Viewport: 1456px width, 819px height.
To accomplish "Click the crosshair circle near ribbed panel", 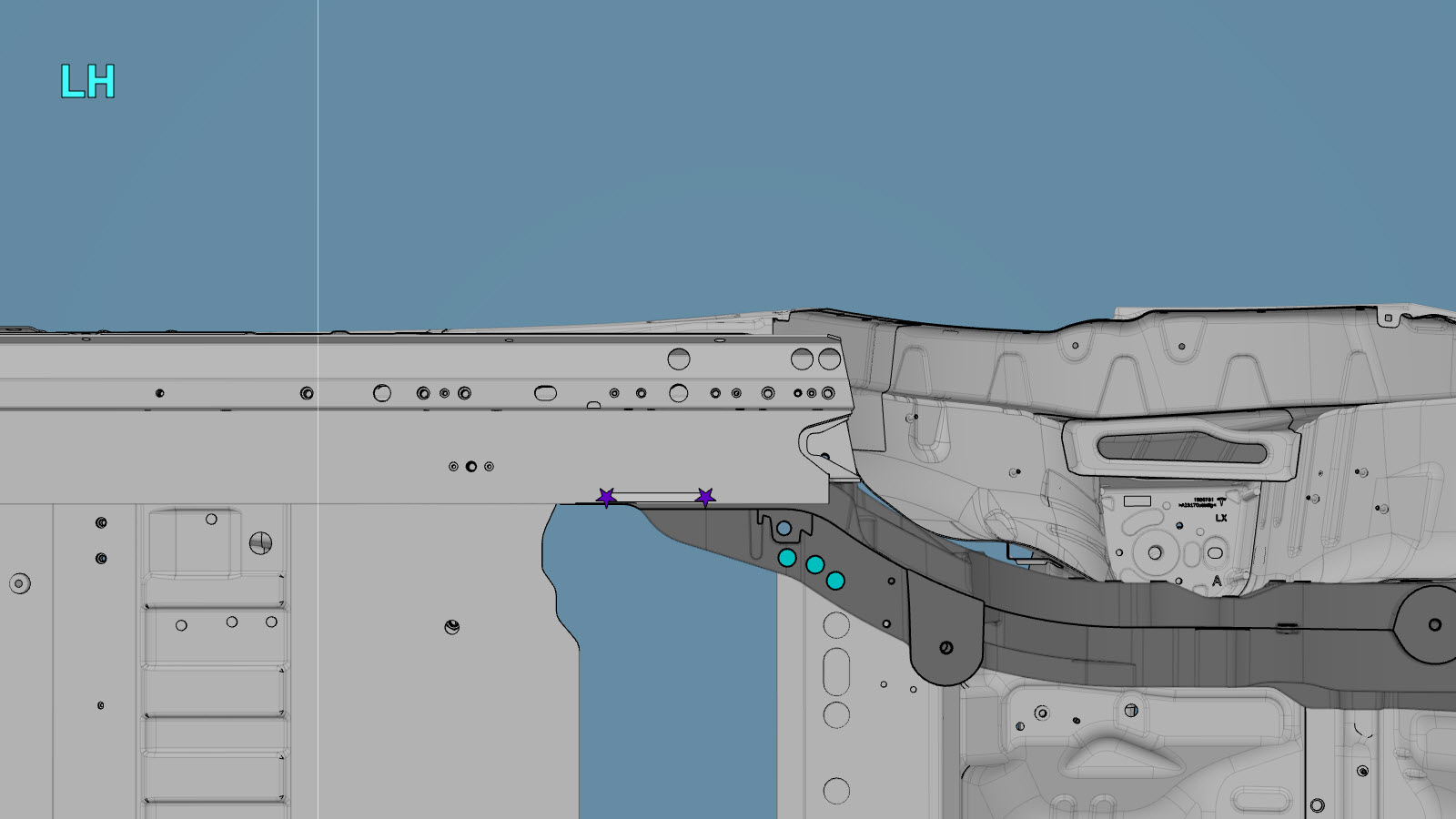I will click(x=260, y=544).
